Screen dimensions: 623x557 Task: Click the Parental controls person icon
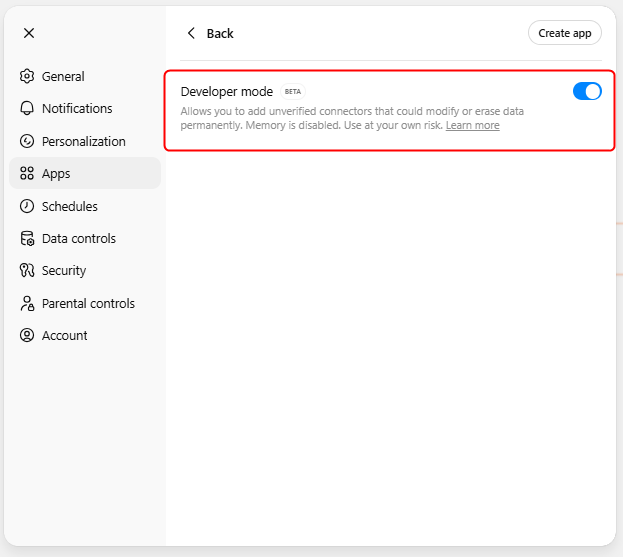click(x=27, y=303)
